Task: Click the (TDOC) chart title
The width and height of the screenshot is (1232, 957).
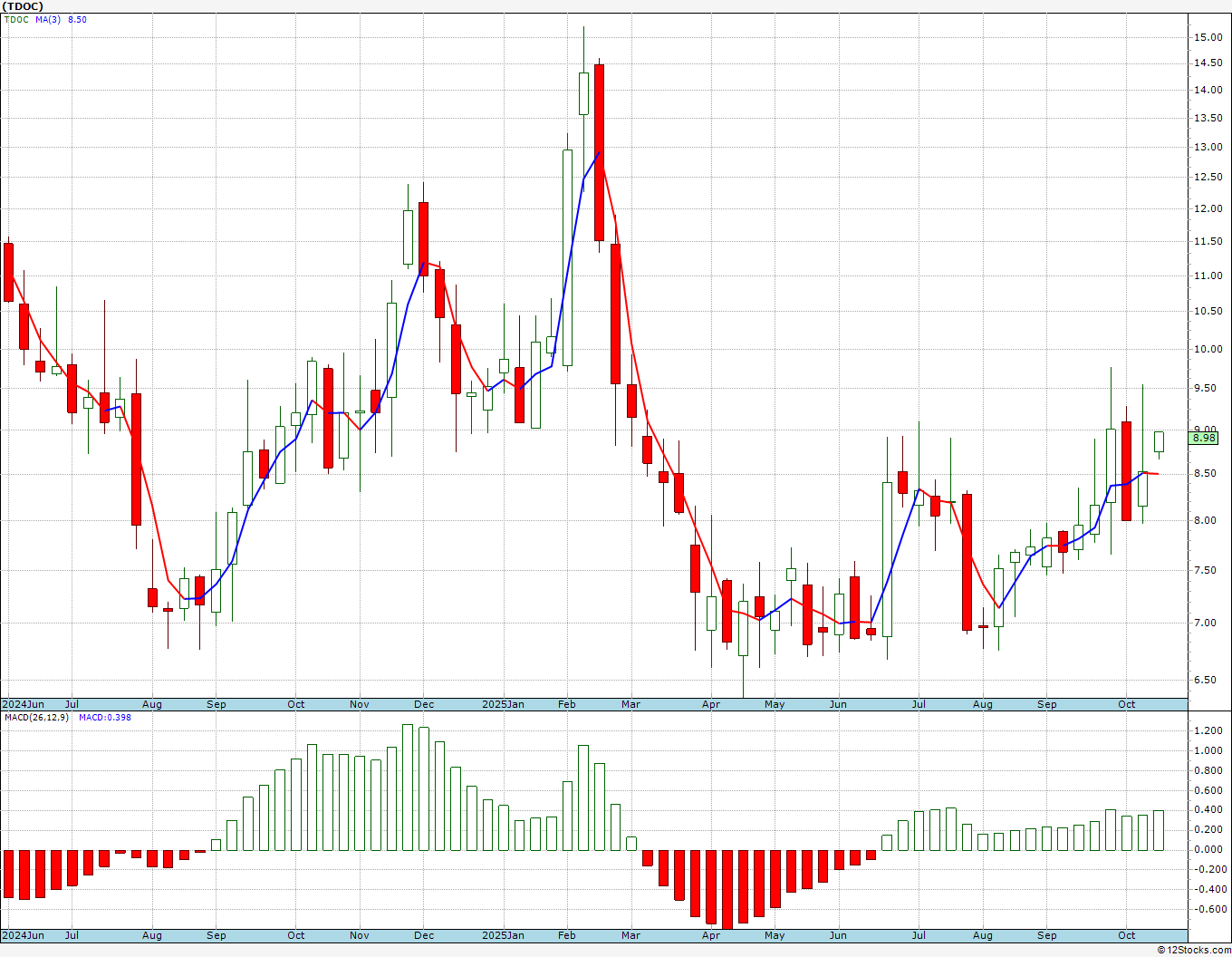Action: [22, 6]
